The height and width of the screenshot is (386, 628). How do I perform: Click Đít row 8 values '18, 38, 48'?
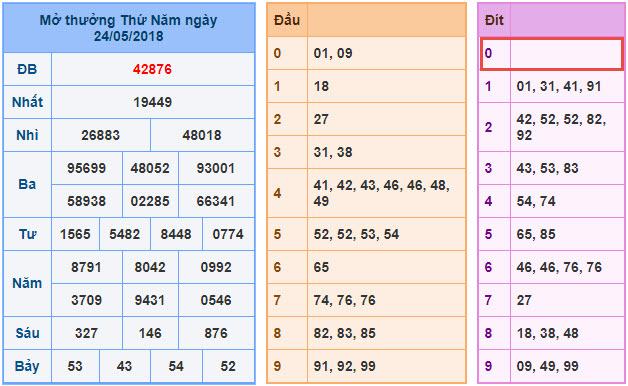click(x=547, y=333)
